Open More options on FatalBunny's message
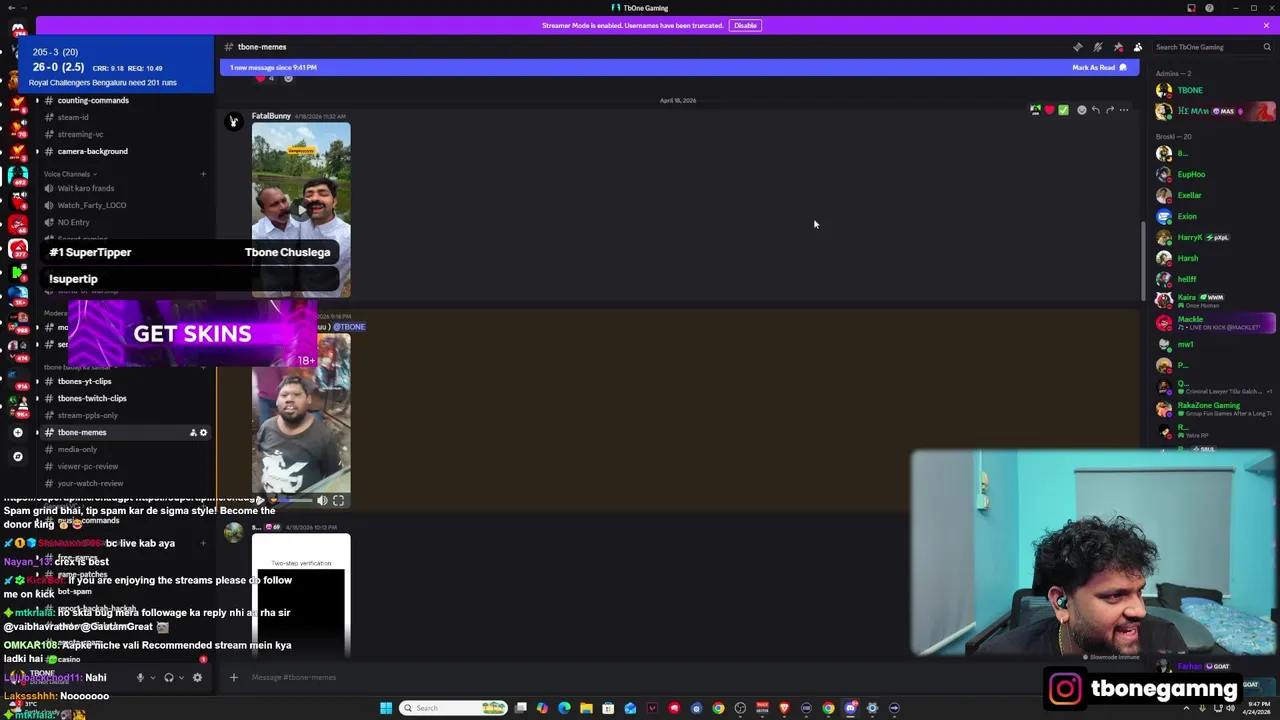 [1124, 110]
